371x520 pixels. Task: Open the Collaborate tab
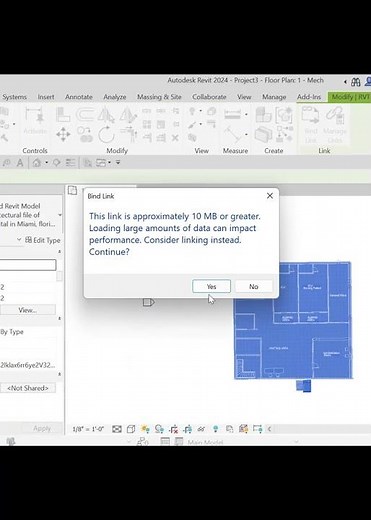209,97
